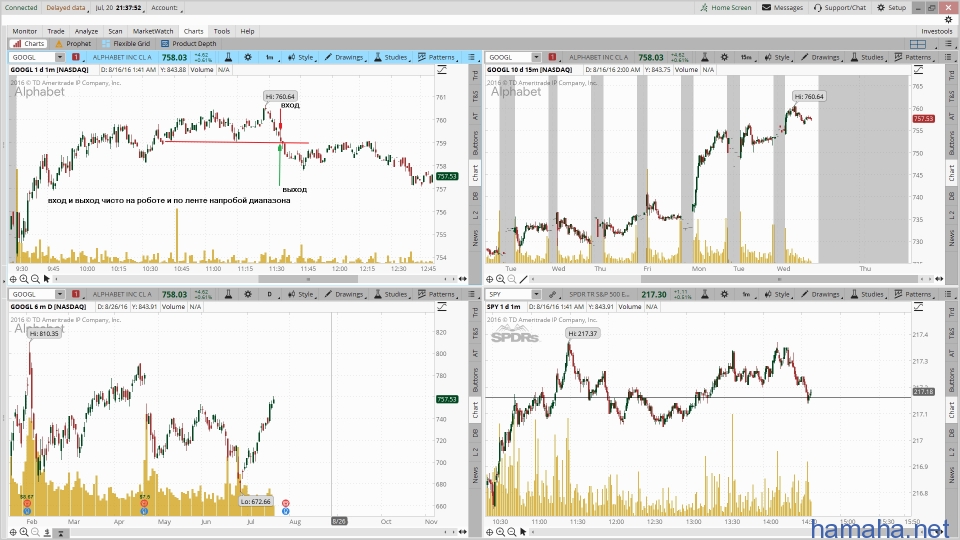Screen dimensions: 960x540
Task: Toggle L2 side panel of top-left chart
Action: (475, 214)
